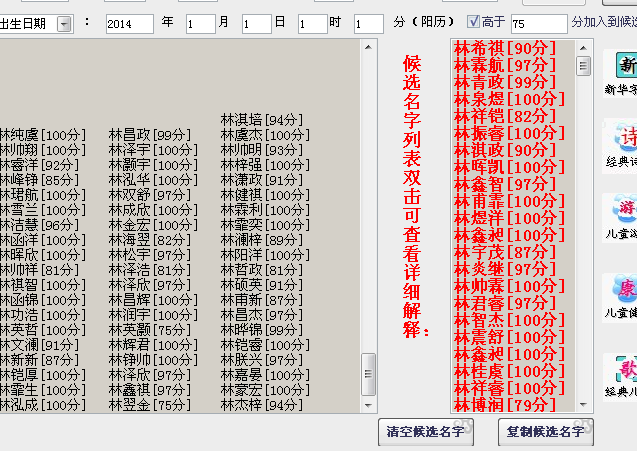Select candidate 林祥睿[100分]

click(509, 389)
